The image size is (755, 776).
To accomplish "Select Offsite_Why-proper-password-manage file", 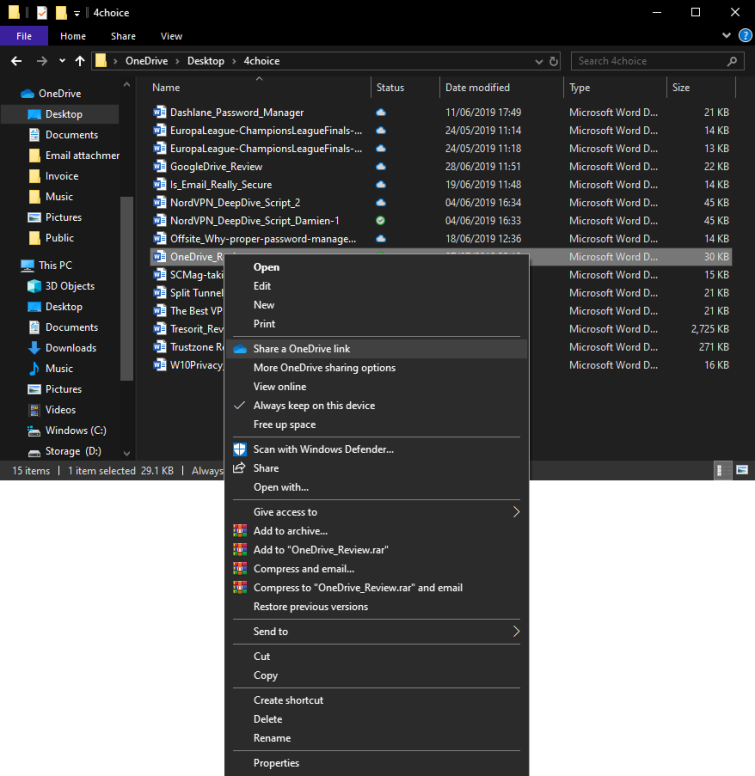I will coord(263,239).
